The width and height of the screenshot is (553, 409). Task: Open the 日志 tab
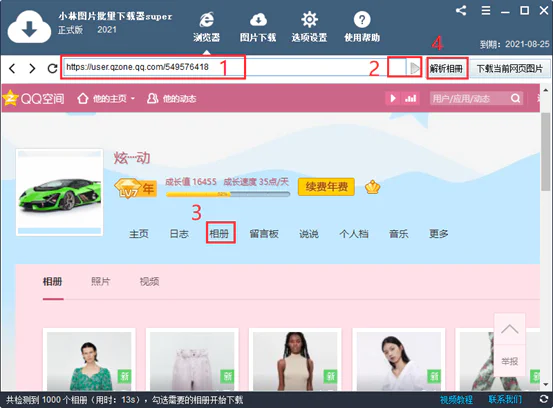pos(179,234)
